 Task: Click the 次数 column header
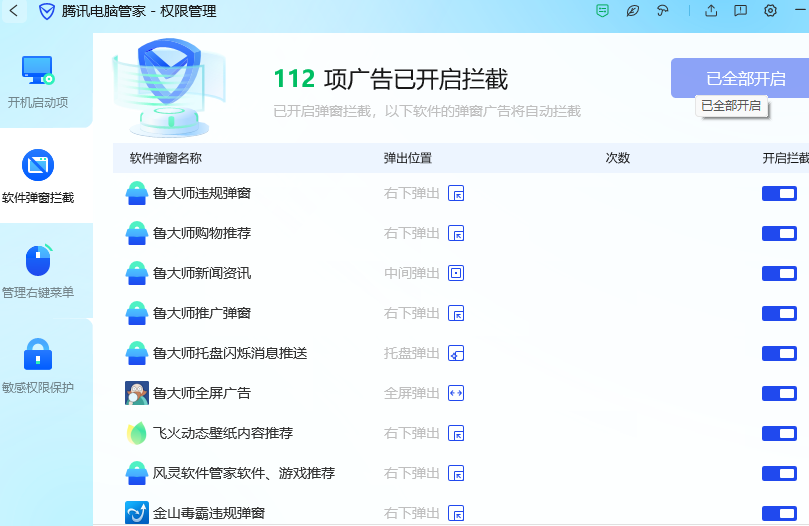618,158
